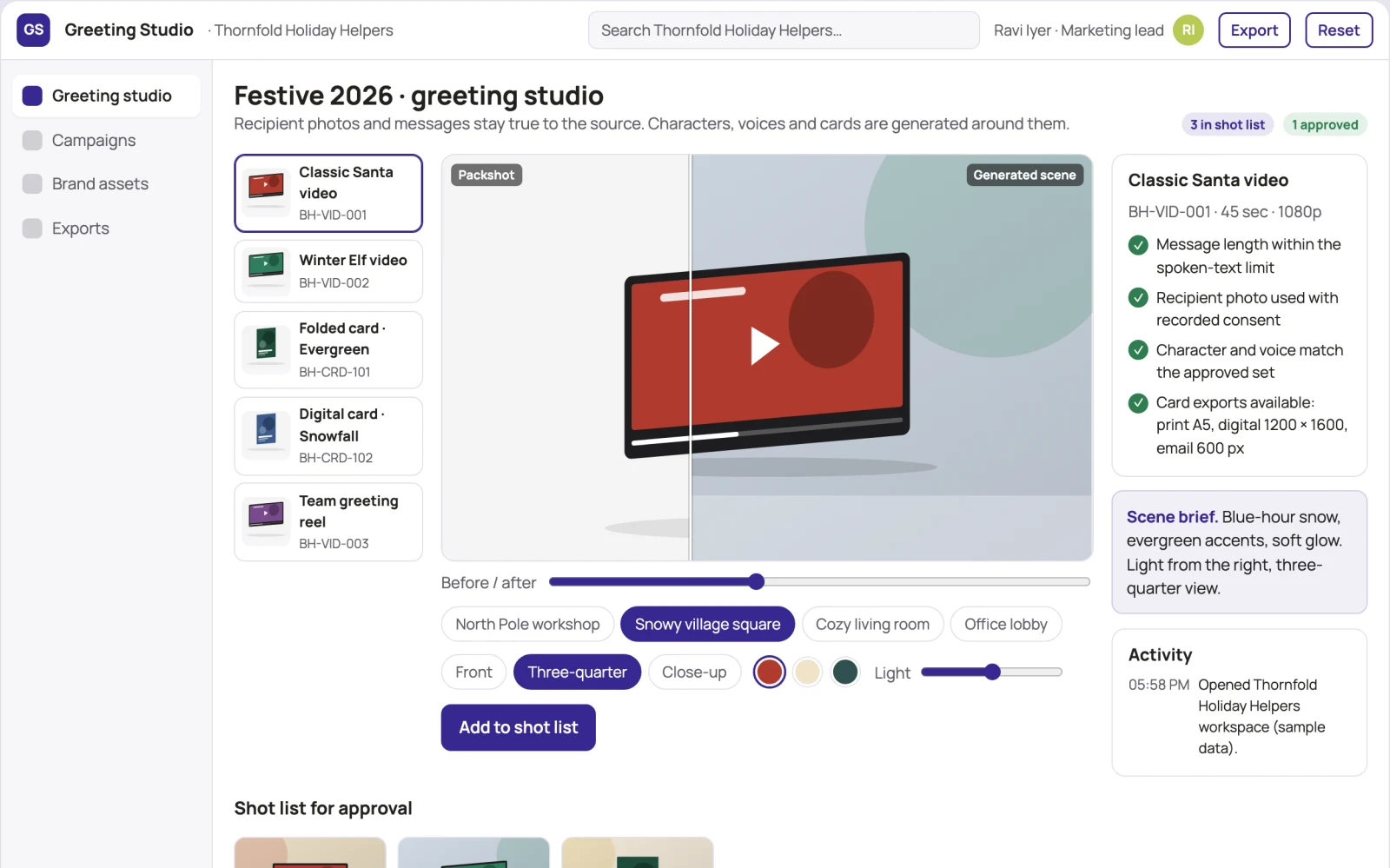This screenshot has width=1390, height=868.
Task: Click the Character and voice match check icon
Action: (x=1138, y=350)
